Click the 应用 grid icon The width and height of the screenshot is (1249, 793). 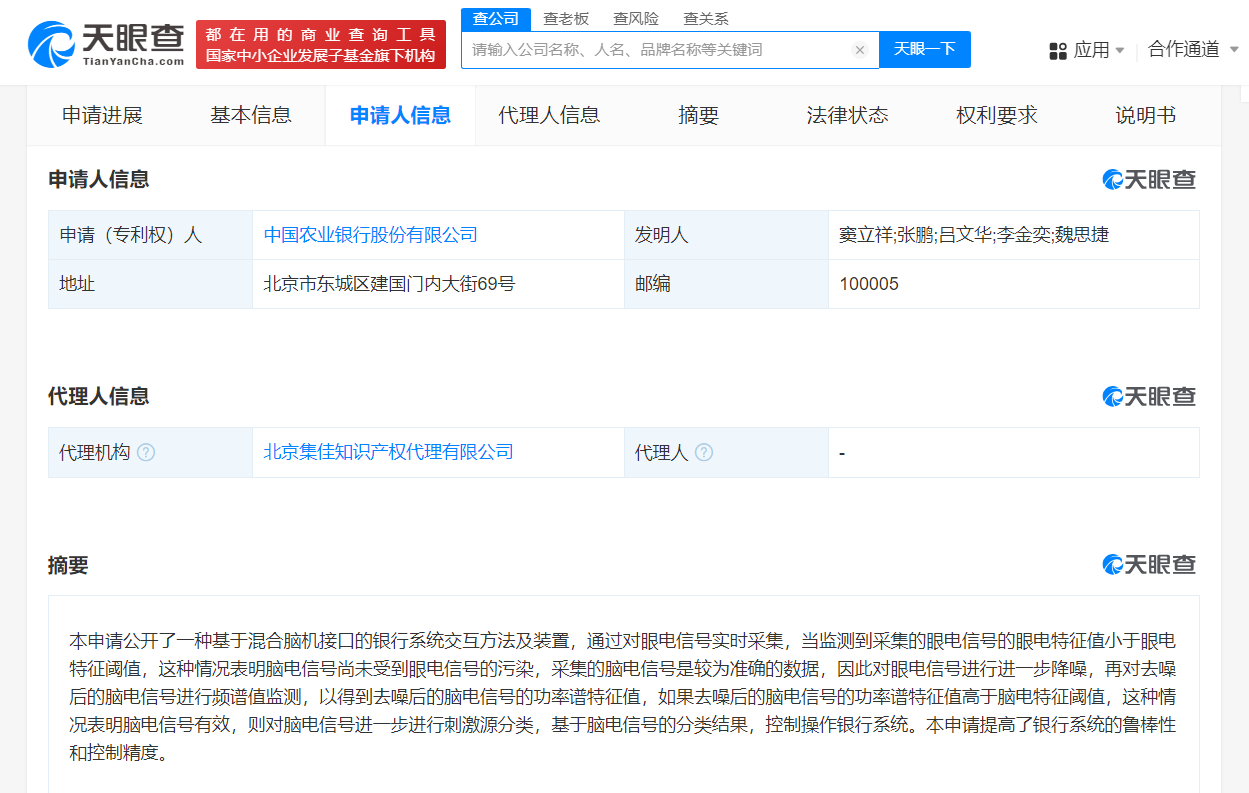point(1057,50)
